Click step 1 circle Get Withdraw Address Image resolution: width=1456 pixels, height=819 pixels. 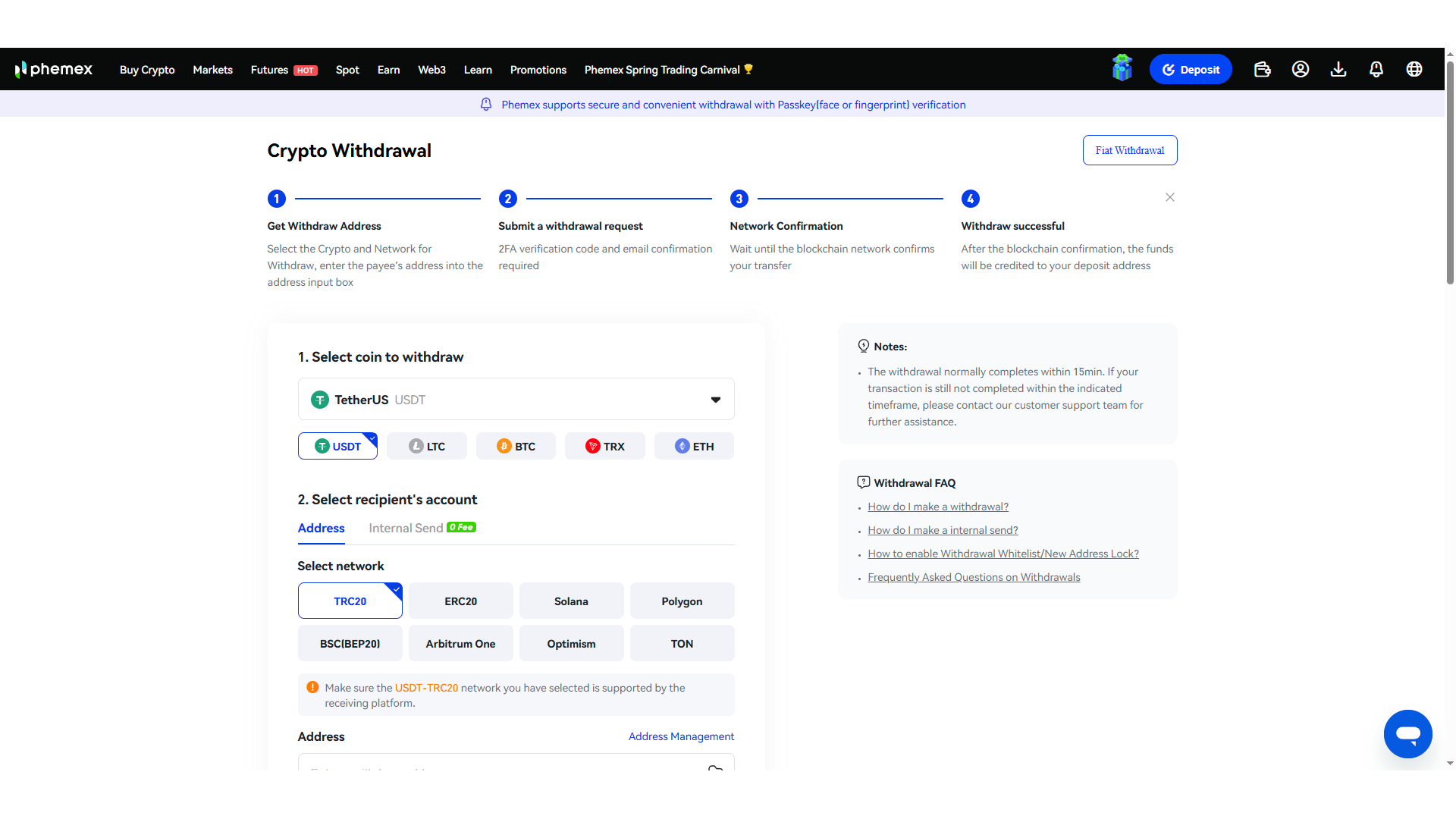coord(277,199)
